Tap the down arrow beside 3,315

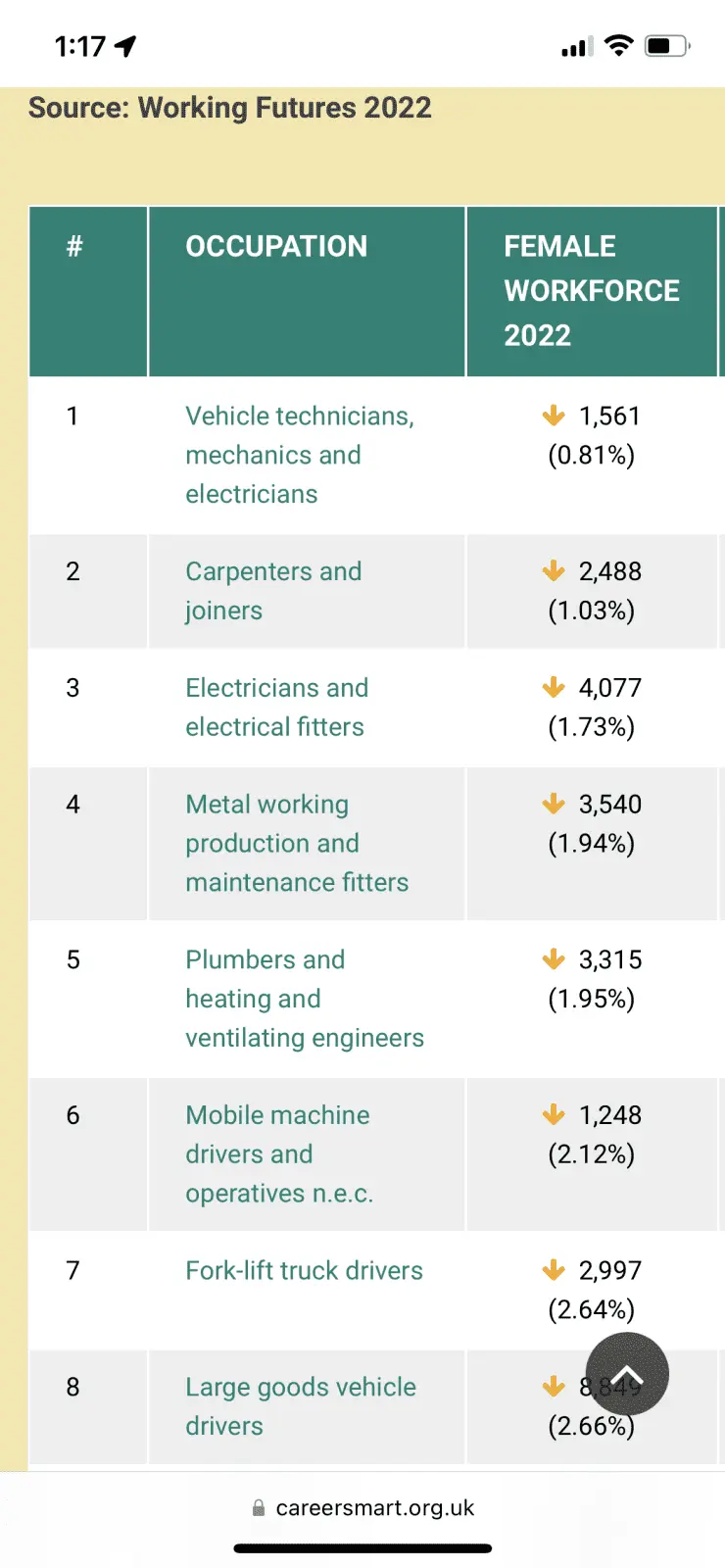click(x=554, y=959)
